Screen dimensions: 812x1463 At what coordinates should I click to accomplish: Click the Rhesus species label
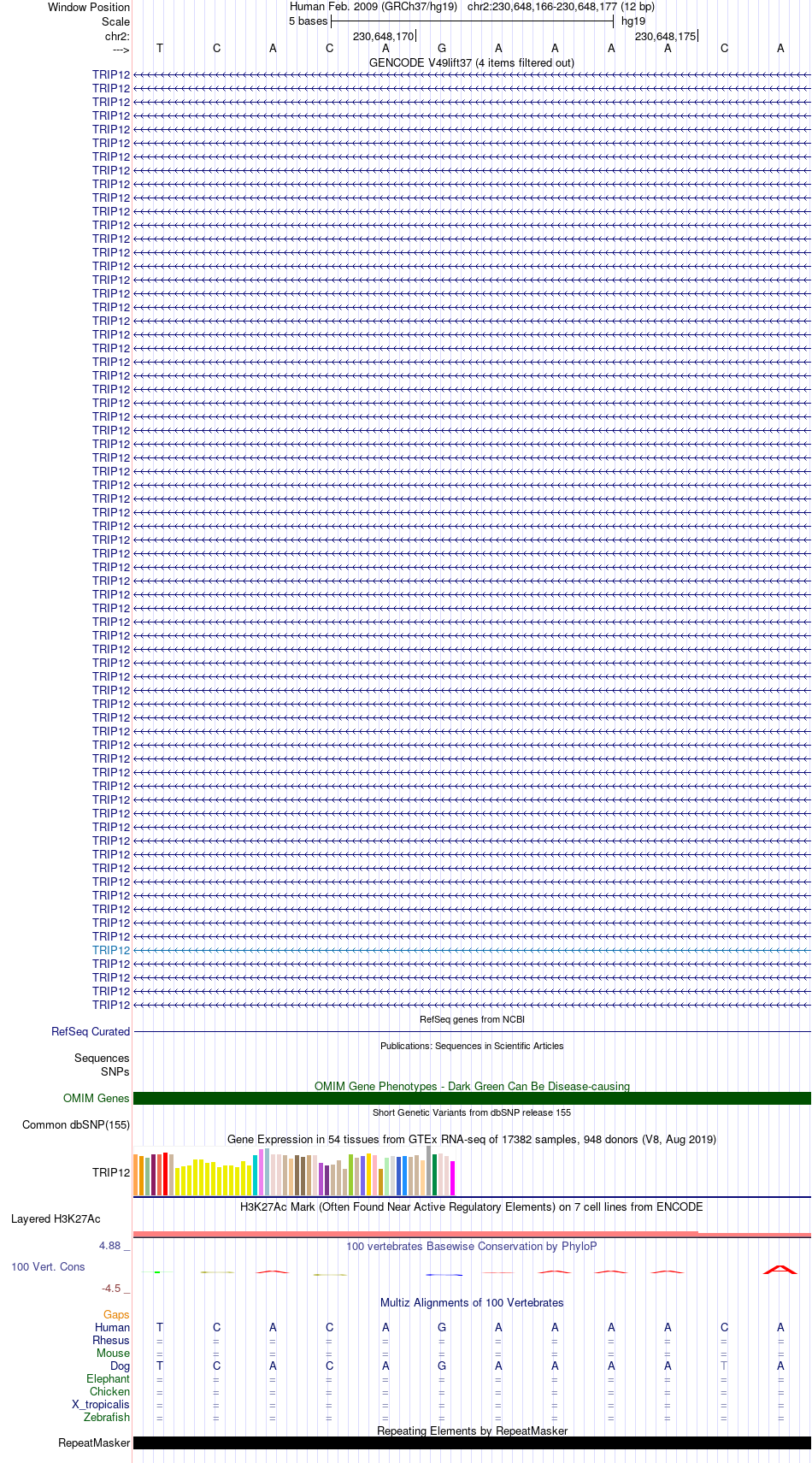point(111,1341)
